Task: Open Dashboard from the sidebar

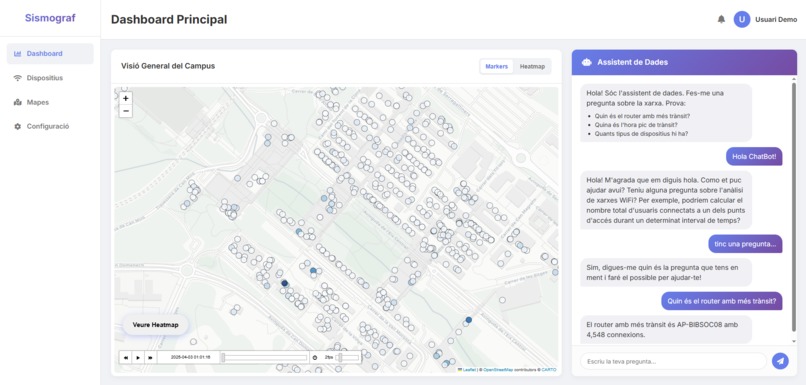Action: [x=50, y=53]
